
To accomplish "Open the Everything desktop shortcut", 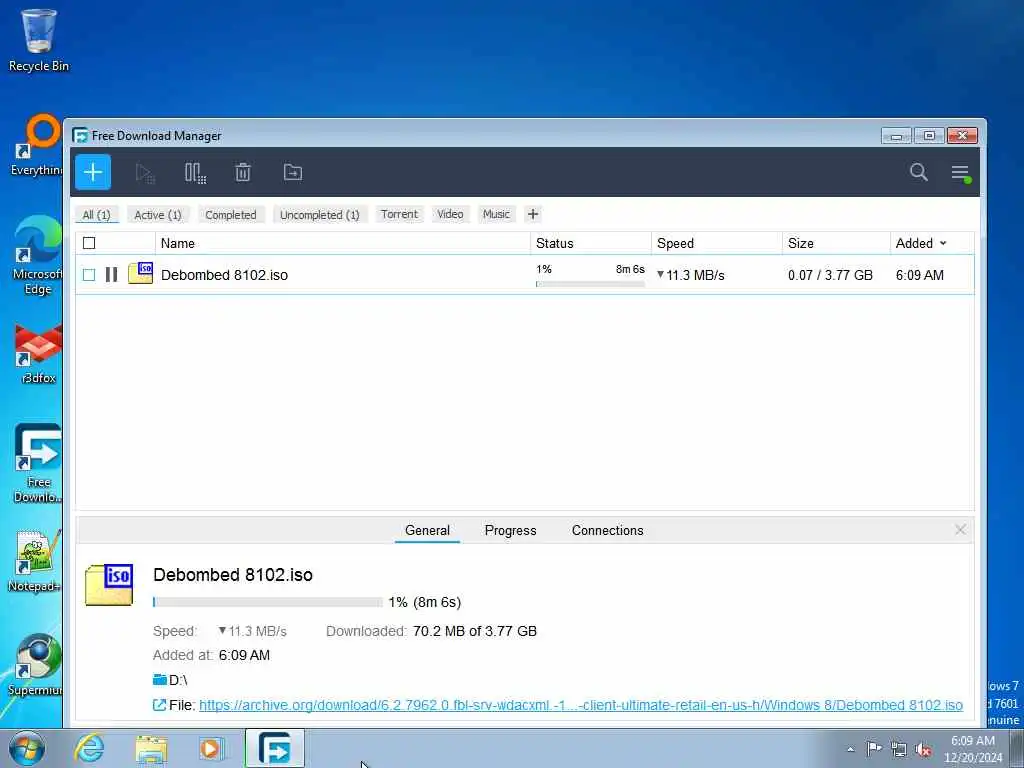I will click(x=38, y=145).
